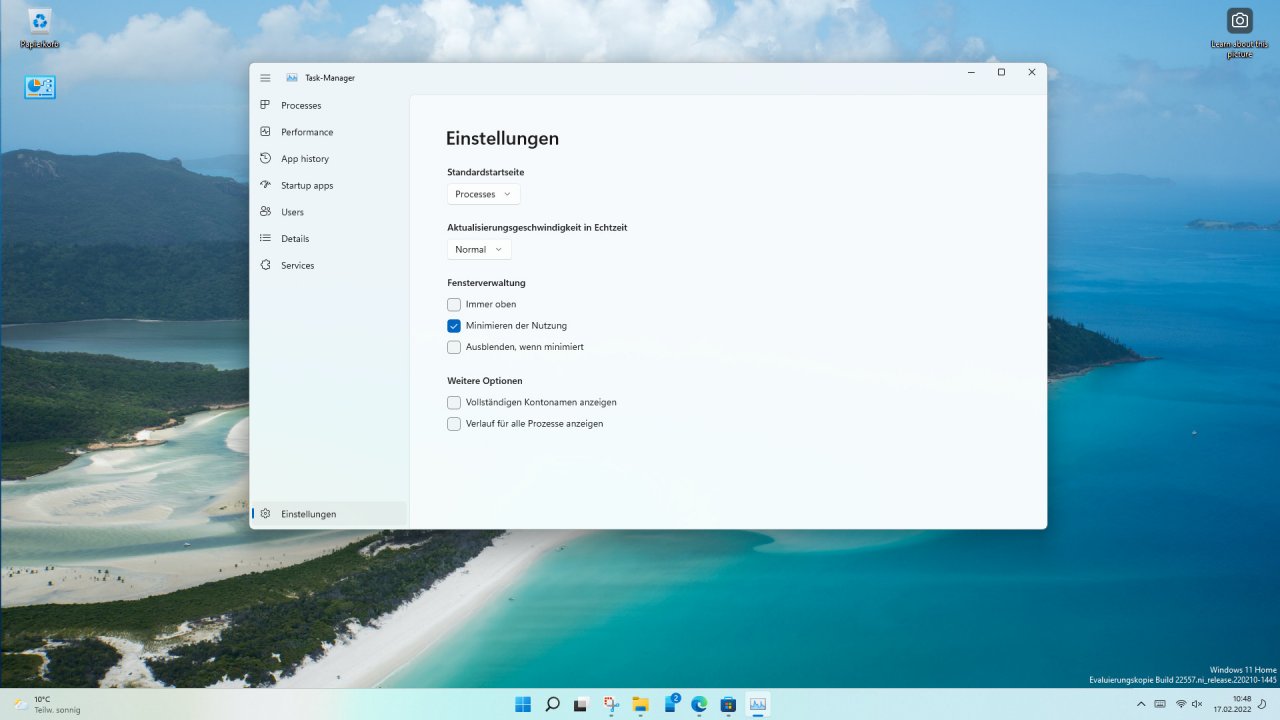Open taskbar Search

tap(552, 704)
